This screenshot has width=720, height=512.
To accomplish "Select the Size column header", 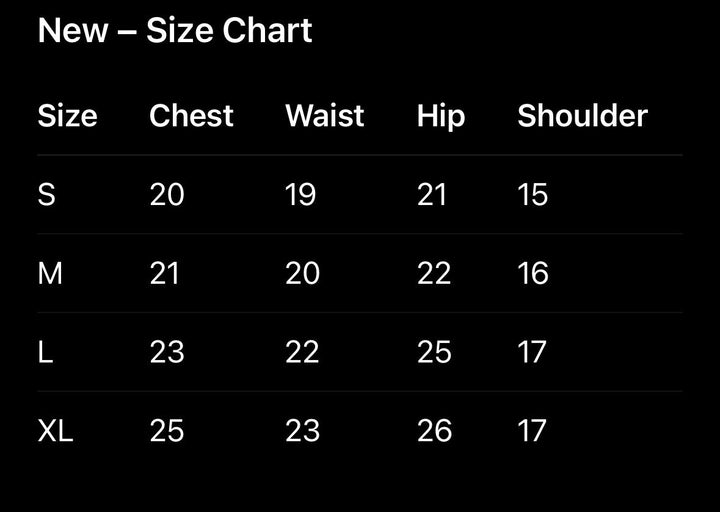I will [x=67, y=116].
